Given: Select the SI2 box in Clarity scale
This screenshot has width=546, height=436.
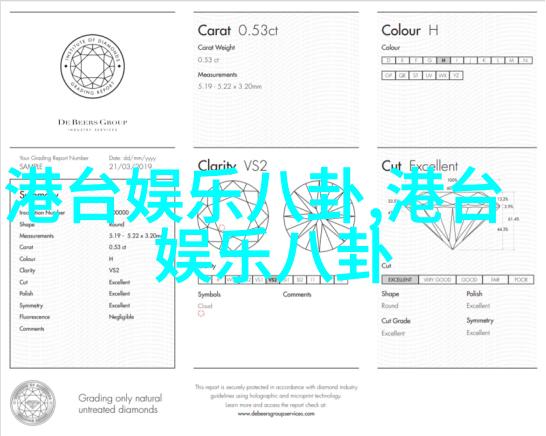Looking at the screenshot, I should click(x=300, y=280).
